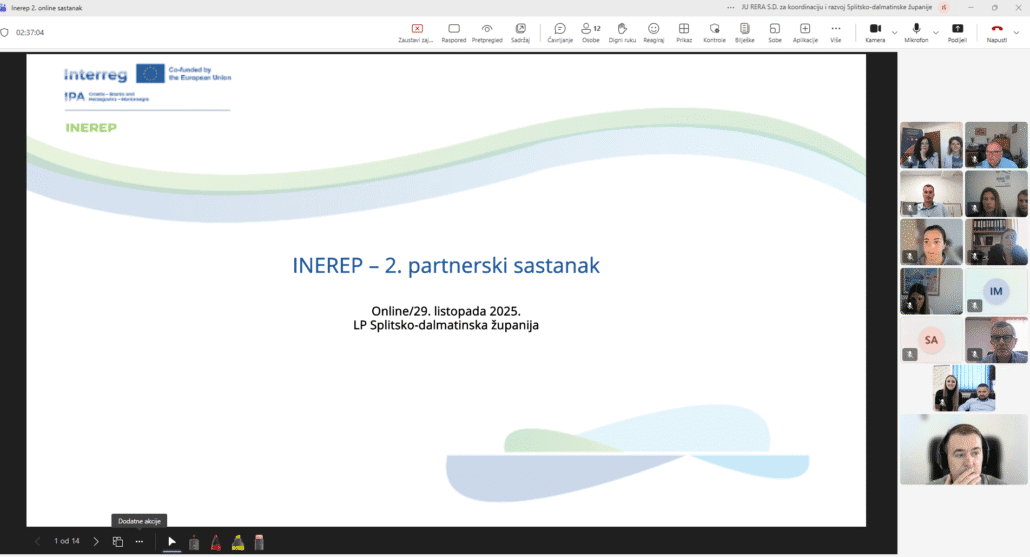Choose the eraser tool in slide toolbar
The height and width of the screenshot is (557, 1030).
tap(259, 542)
